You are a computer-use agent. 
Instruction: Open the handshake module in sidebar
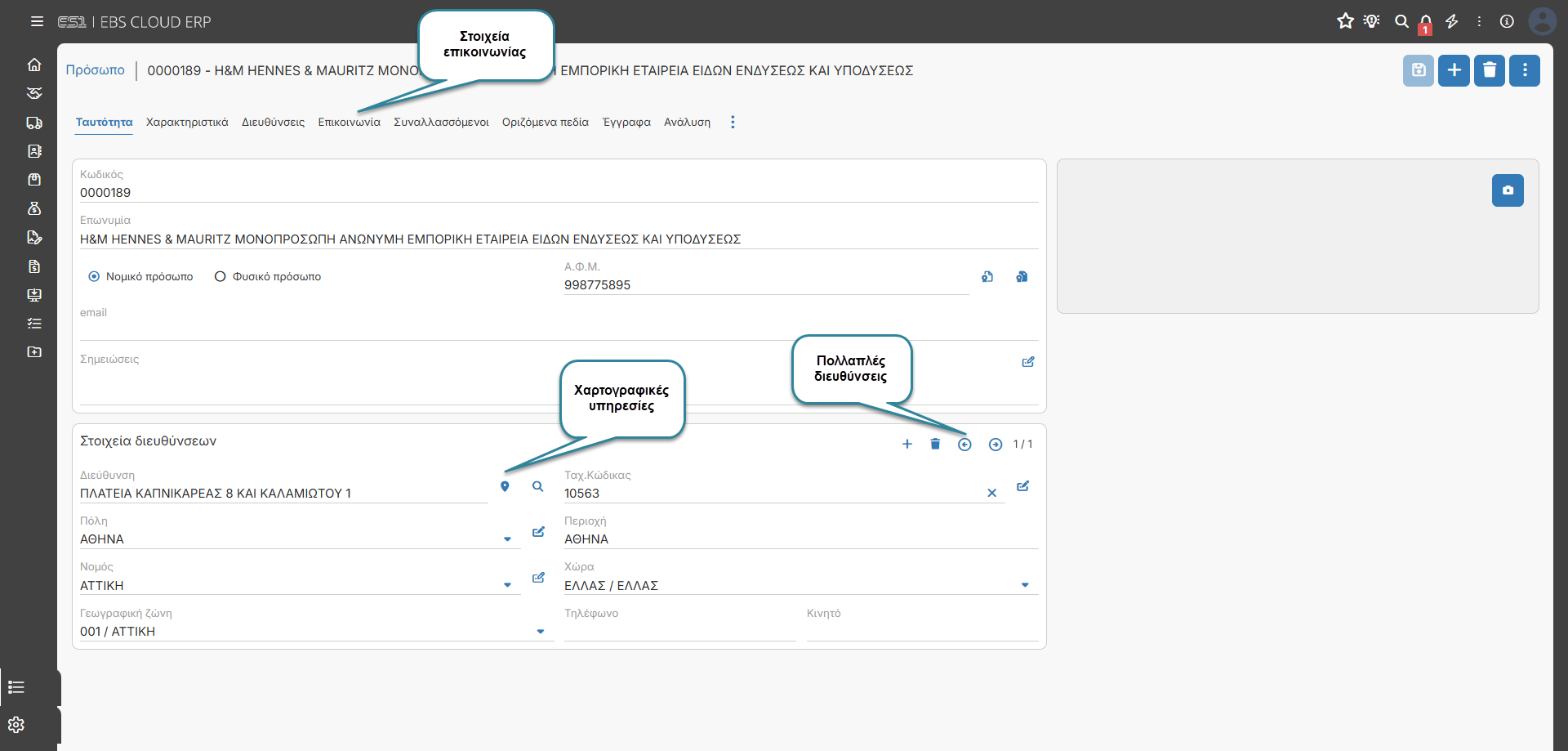coord(34,93)
